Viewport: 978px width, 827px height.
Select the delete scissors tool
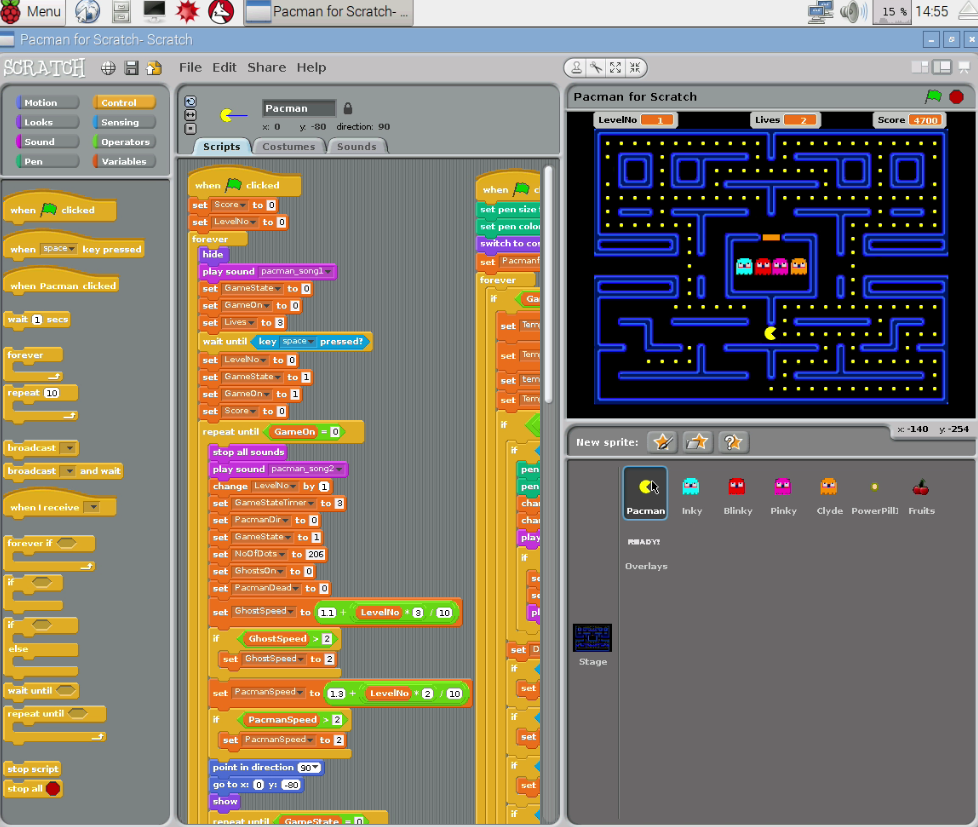coord(596,67)
